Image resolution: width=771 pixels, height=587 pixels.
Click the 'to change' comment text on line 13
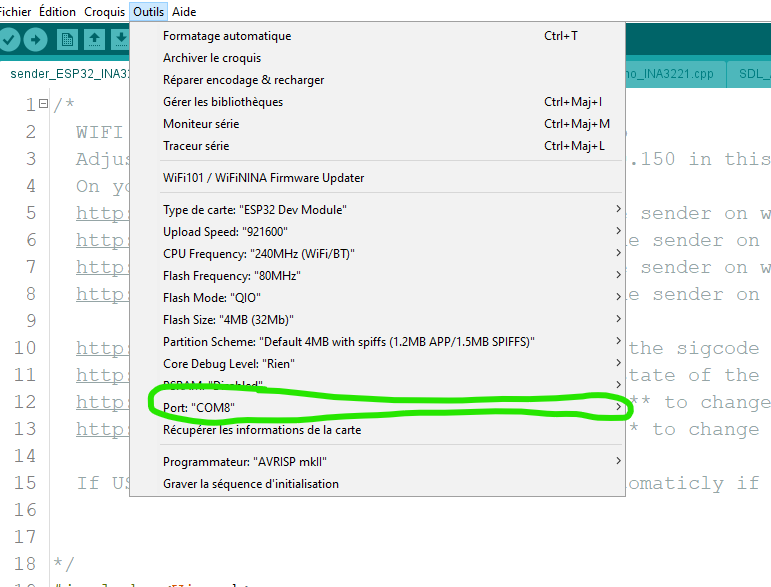pyautogui.click(x=706, y=429)
